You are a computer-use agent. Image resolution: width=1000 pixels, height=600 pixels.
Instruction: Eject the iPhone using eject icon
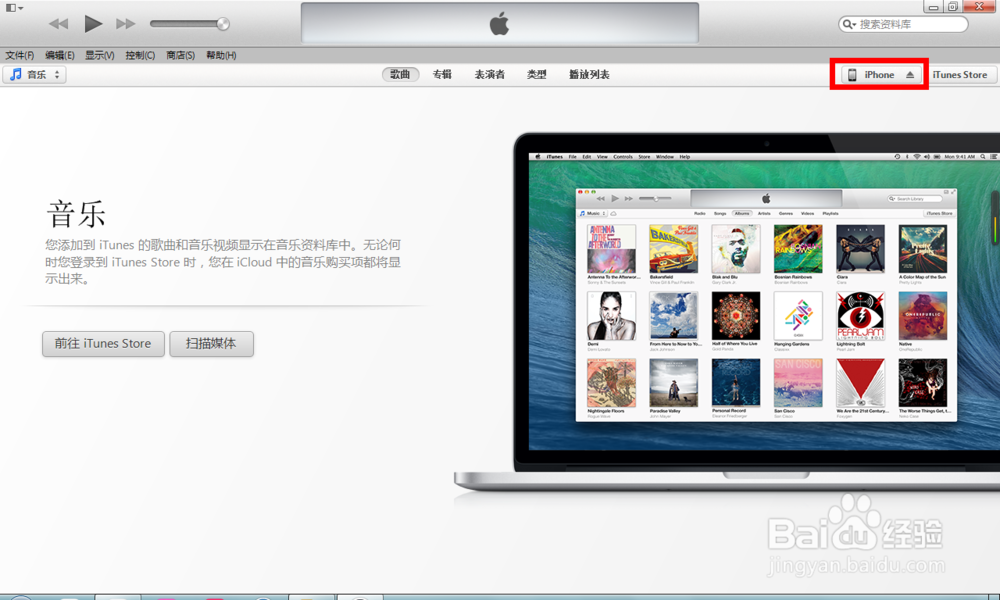point(910,75)
